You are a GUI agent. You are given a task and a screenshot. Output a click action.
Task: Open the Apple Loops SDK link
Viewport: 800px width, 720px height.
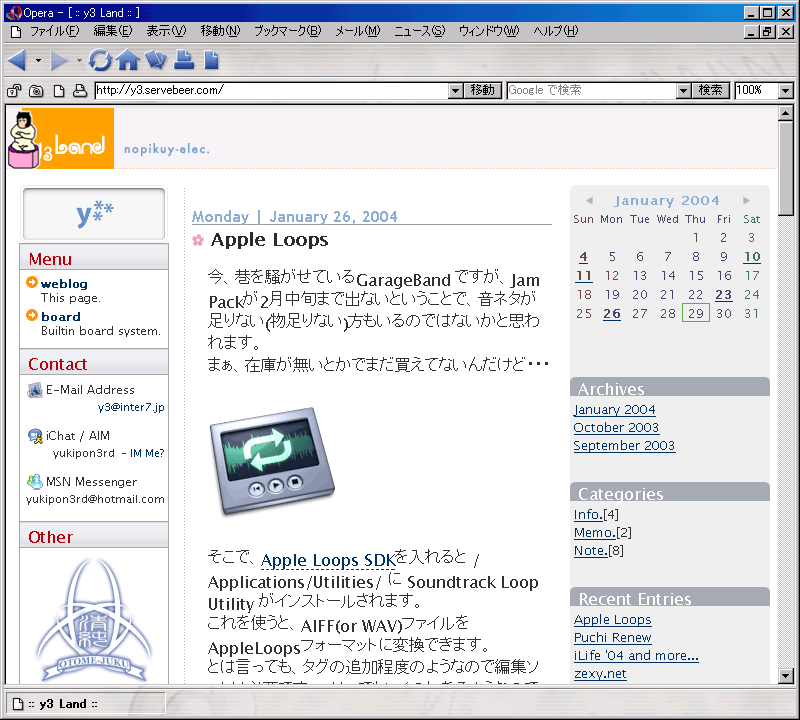click(328, 560)
